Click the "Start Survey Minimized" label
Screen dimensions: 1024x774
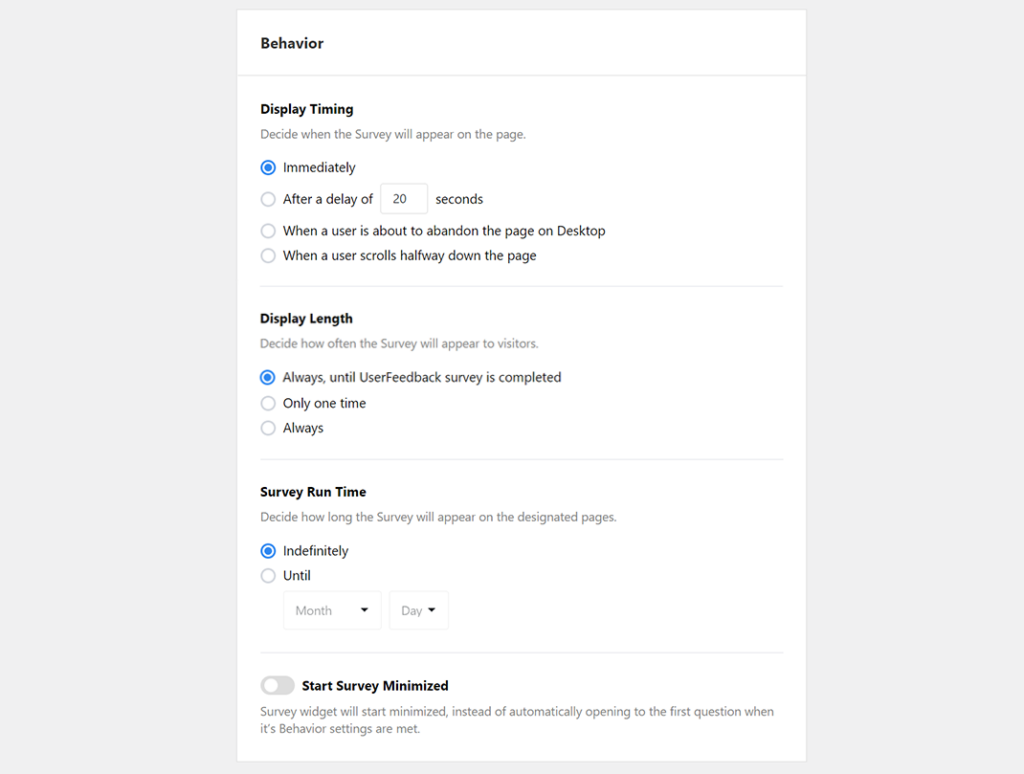pos(375,685)
